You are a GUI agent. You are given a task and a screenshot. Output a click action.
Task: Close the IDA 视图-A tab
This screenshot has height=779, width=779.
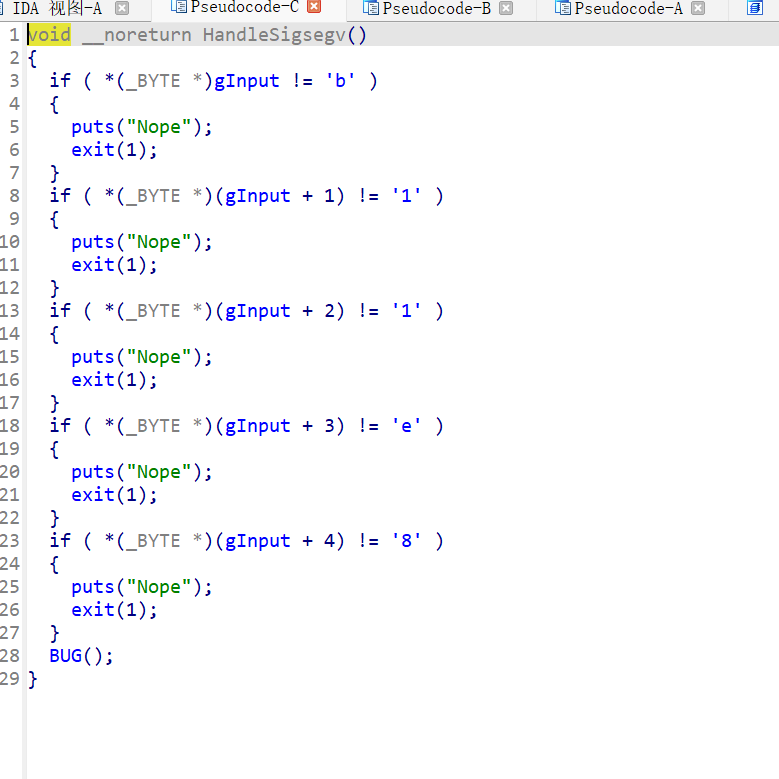tap(122, 8)
